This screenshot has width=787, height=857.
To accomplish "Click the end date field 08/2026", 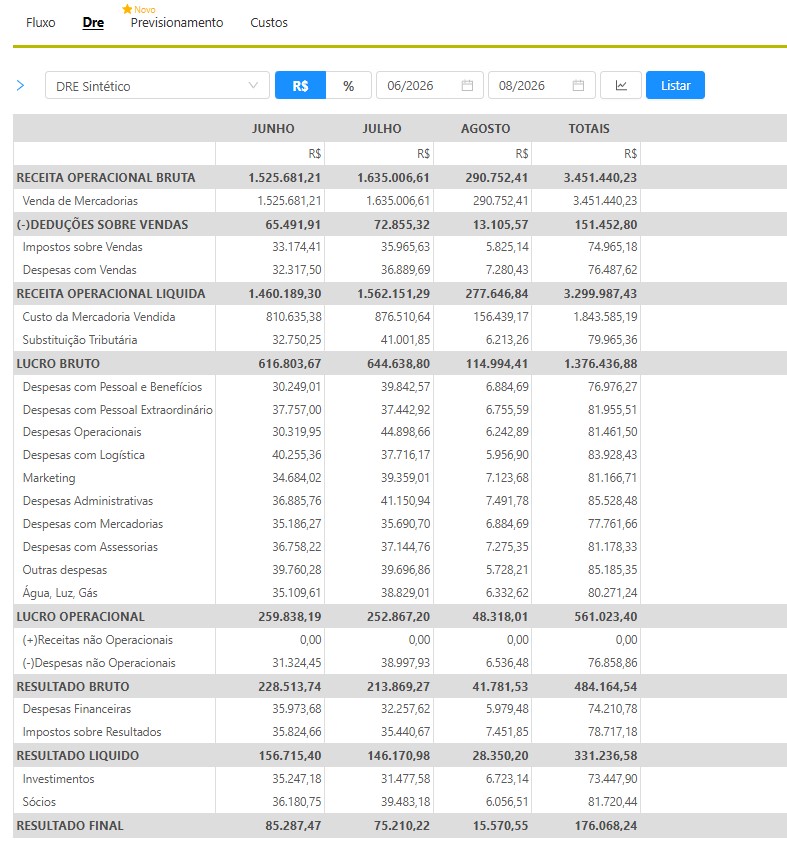I will click(541, 85).
